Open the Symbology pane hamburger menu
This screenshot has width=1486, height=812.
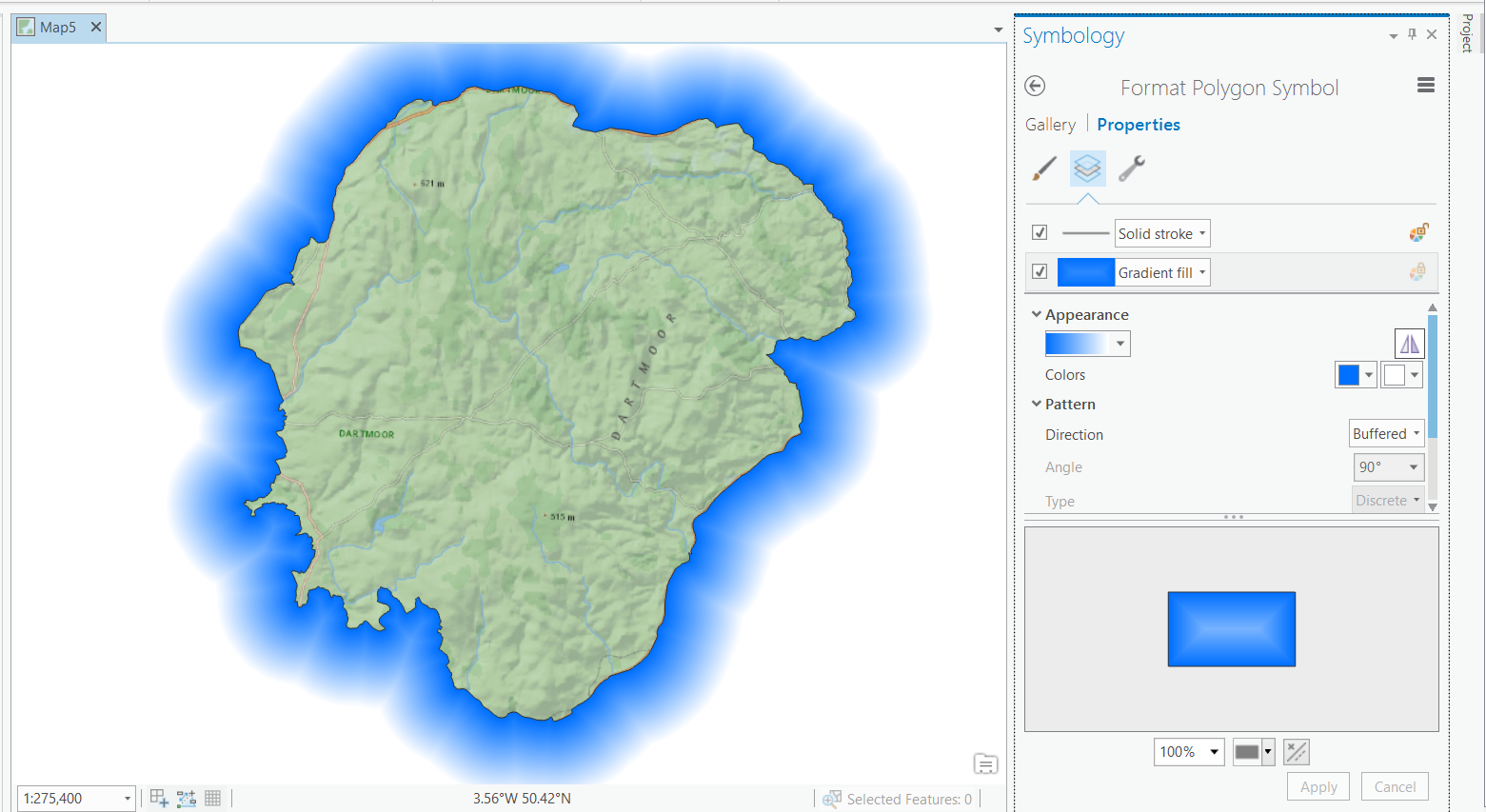pyautogui.click(x=1425, y=86)
